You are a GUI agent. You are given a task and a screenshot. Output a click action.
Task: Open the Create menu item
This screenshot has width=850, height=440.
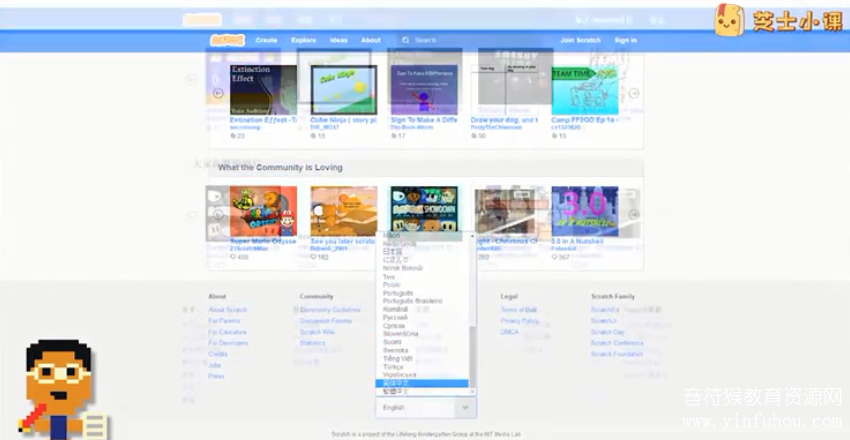point(266,40)
